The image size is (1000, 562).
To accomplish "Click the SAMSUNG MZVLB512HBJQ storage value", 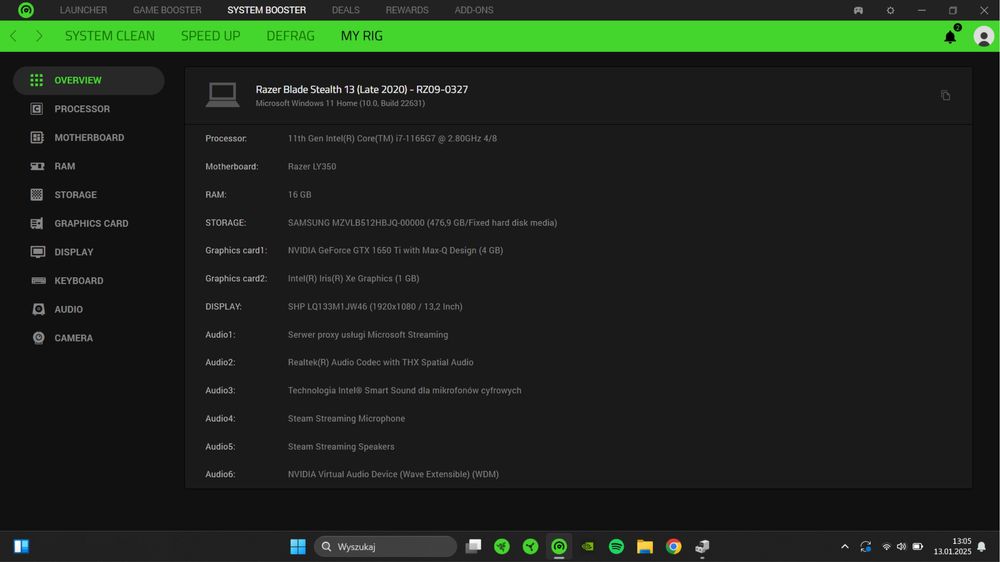I will 422,223.
